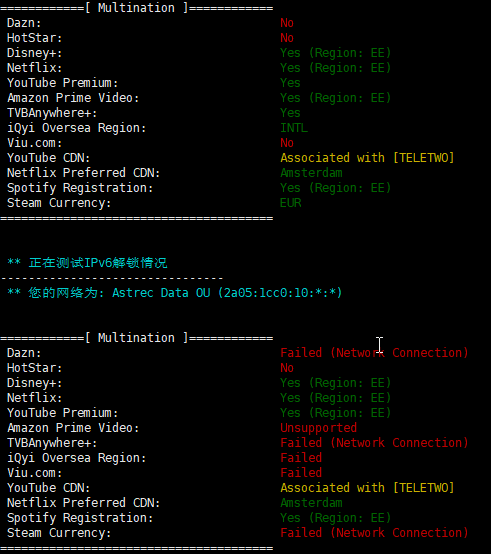Click the HotStar 'No' result in IPv6 section
Image resolution: width=491 pixels, height=554 pixels.
pyautogui.click(x=287, y=368)
